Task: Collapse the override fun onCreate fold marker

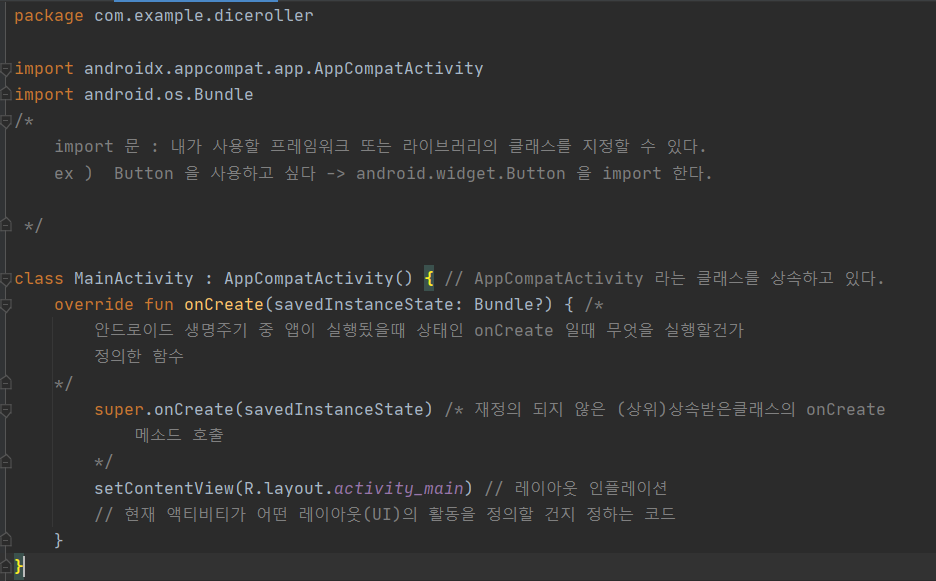Action: (6, 305)
